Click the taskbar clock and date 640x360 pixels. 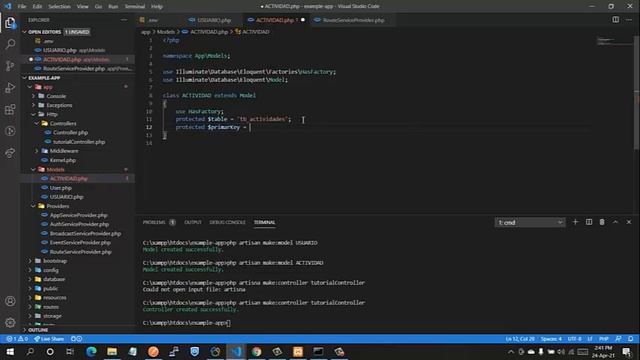(x=603, y=351)
